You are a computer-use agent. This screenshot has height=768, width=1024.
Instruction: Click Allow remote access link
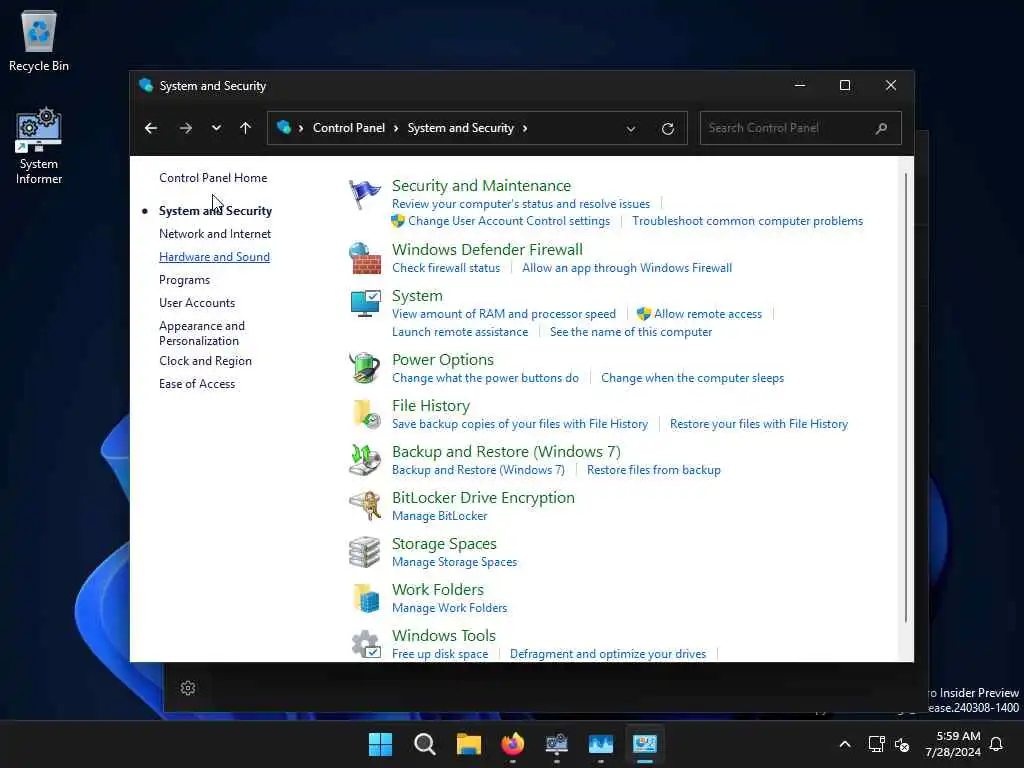click(x=708, y=313)
